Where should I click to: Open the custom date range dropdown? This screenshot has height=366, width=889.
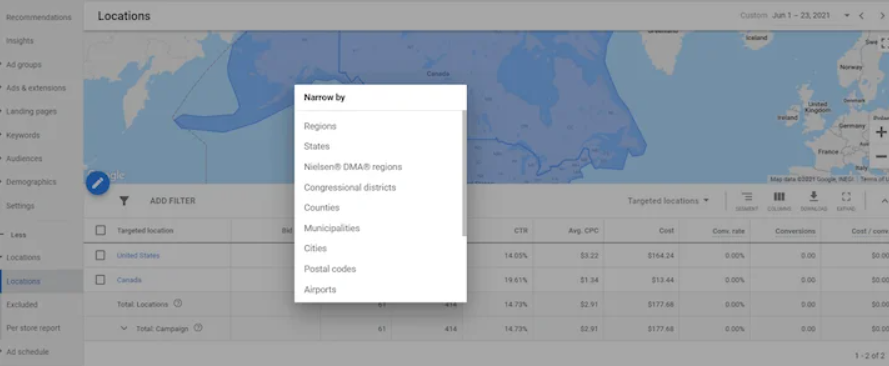(846, 16)
